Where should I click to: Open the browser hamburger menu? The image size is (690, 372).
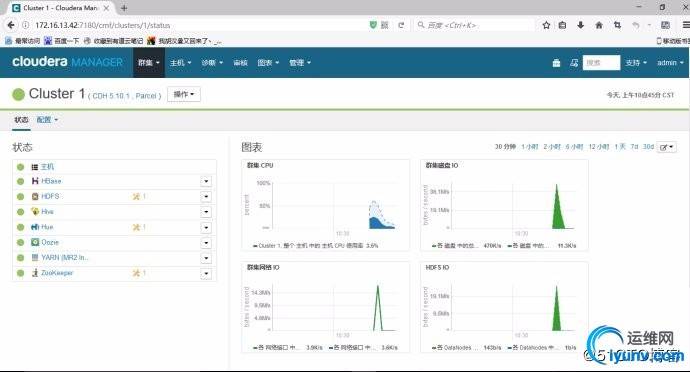tap(686, 25)
